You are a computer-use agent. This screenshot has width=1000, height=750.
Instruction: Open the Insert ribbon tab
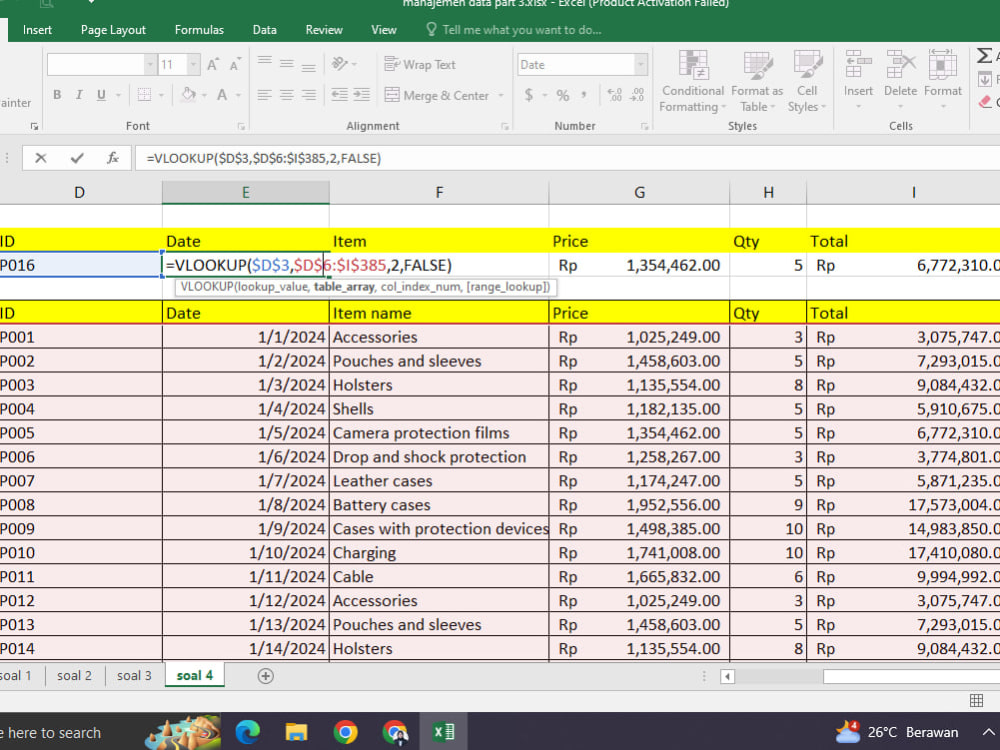tap(37, 30)
